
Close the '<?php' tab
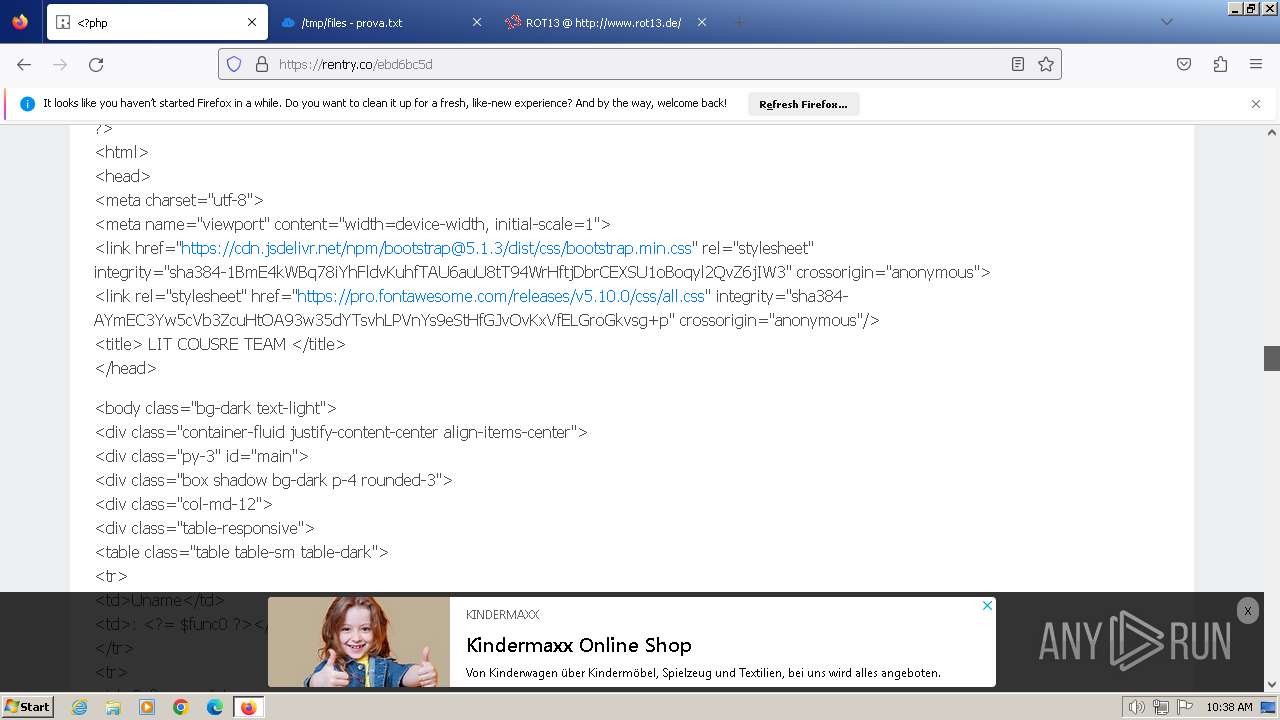[x=252, y=22]
